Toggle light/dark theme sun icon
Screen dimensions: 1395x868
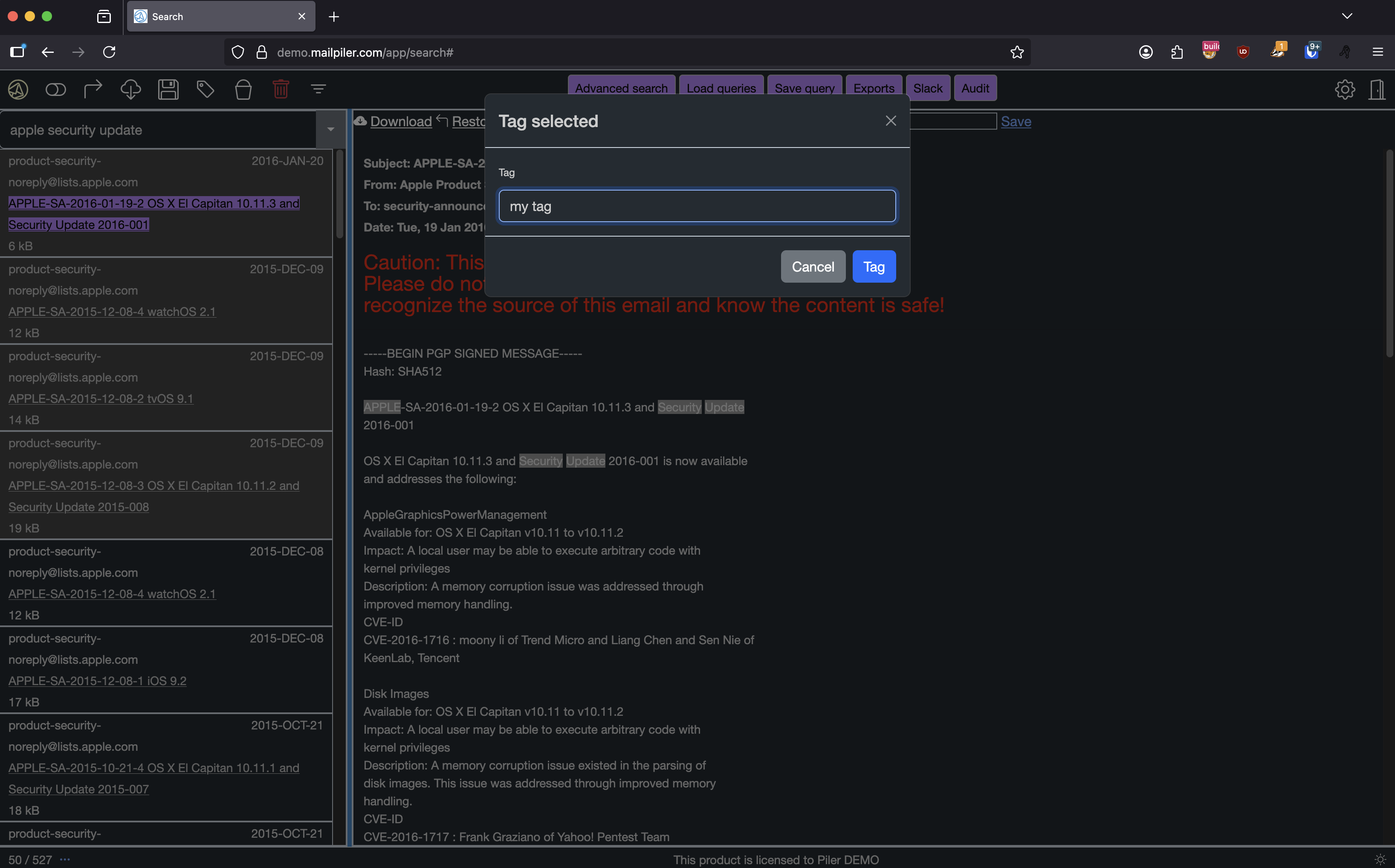1380,859
